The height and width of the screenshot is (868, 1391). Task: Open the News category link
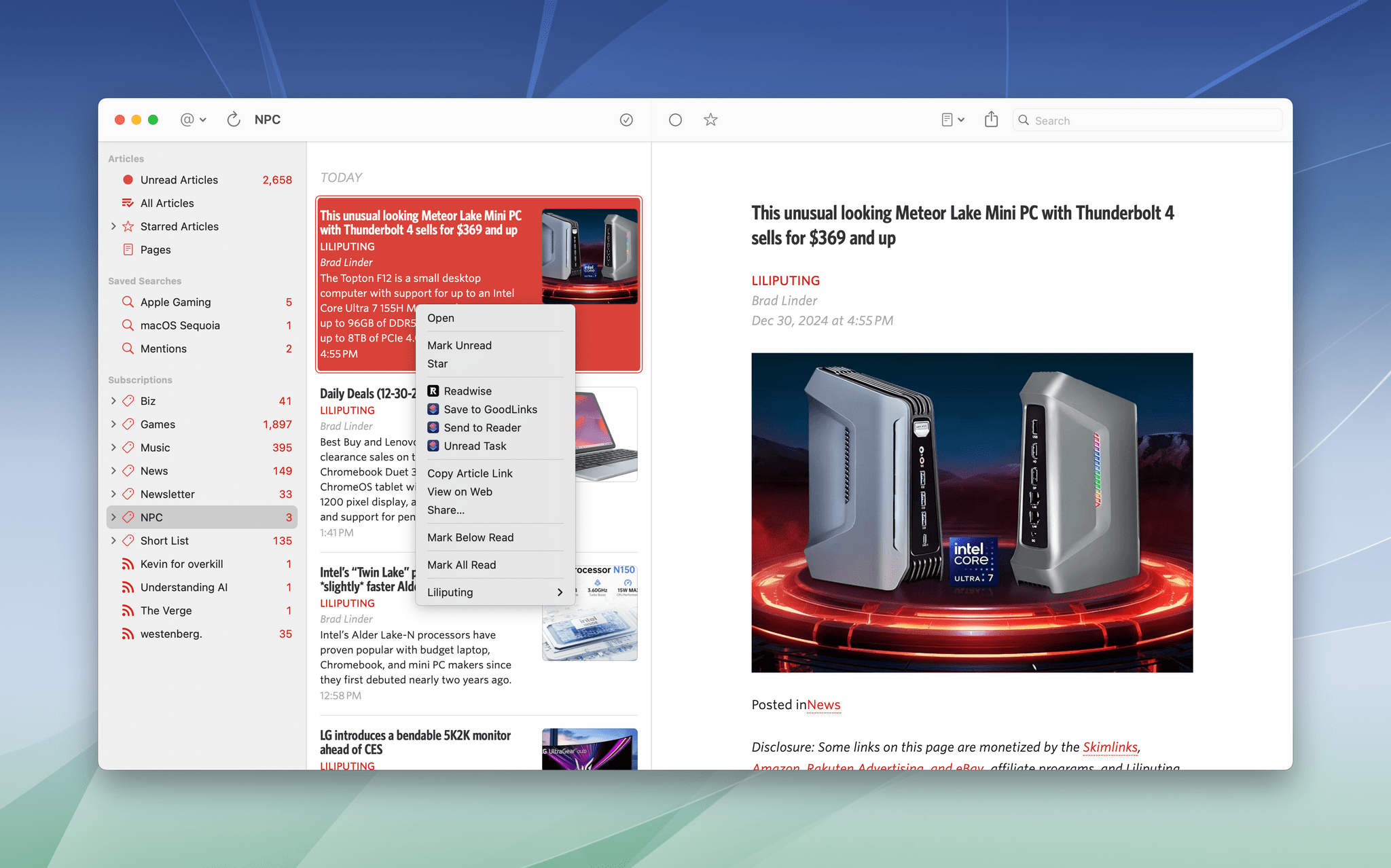tap(823, 705)
